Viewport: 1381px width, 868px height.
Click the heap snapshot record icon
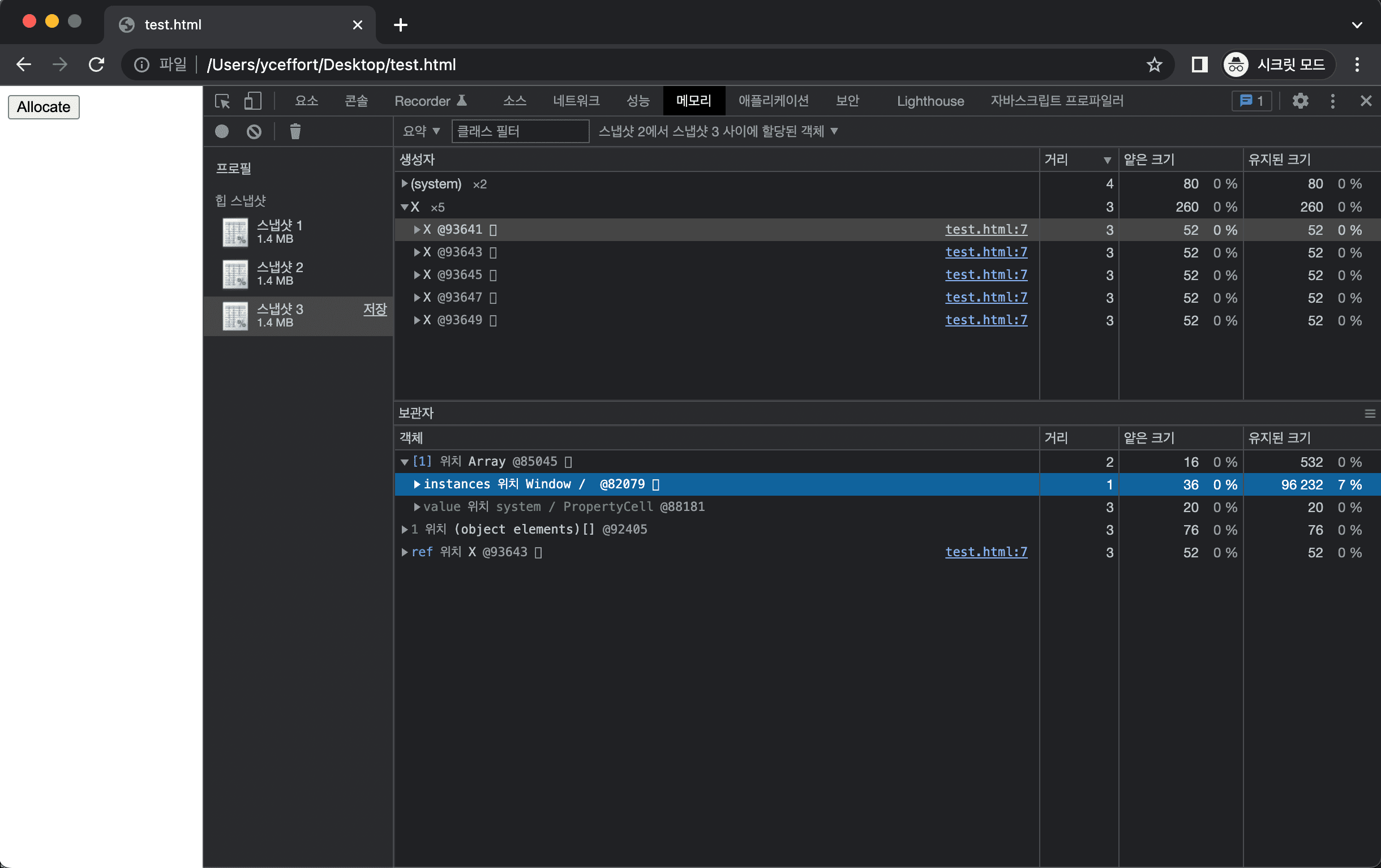coord(221,131)
